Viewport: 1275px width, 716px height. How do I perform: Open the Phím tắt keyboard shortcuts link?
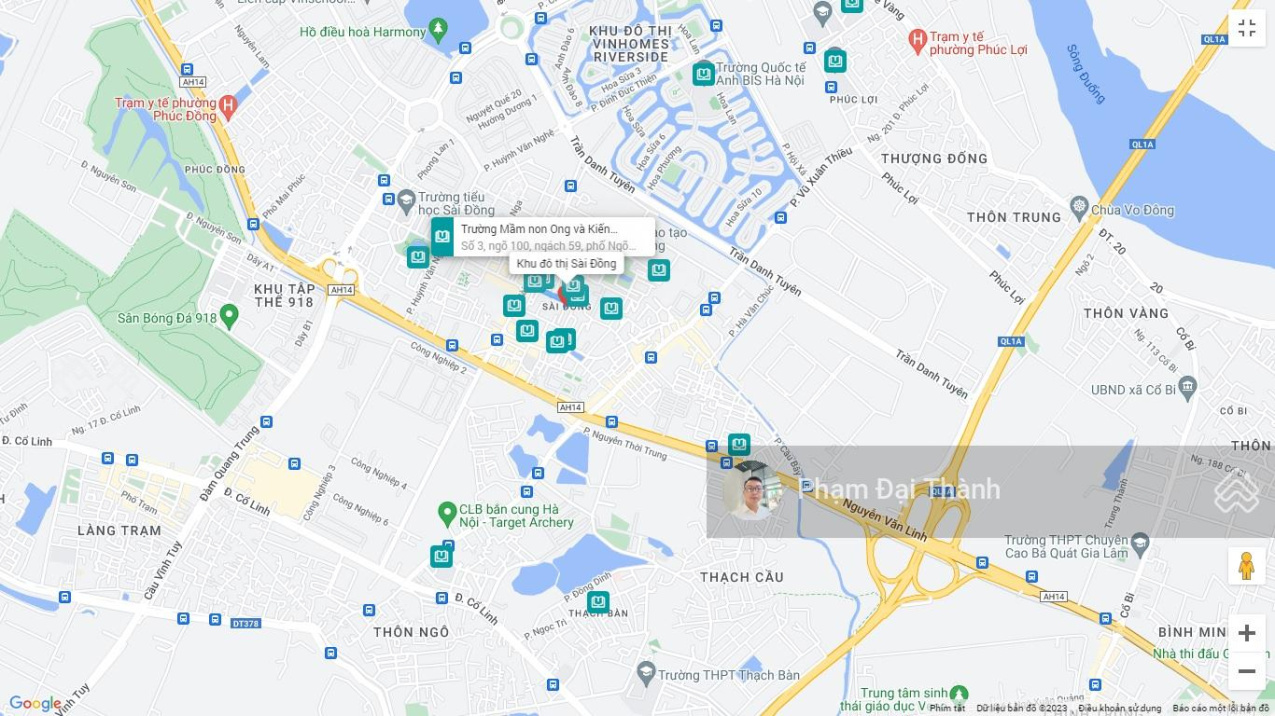[x=947, y=708]
